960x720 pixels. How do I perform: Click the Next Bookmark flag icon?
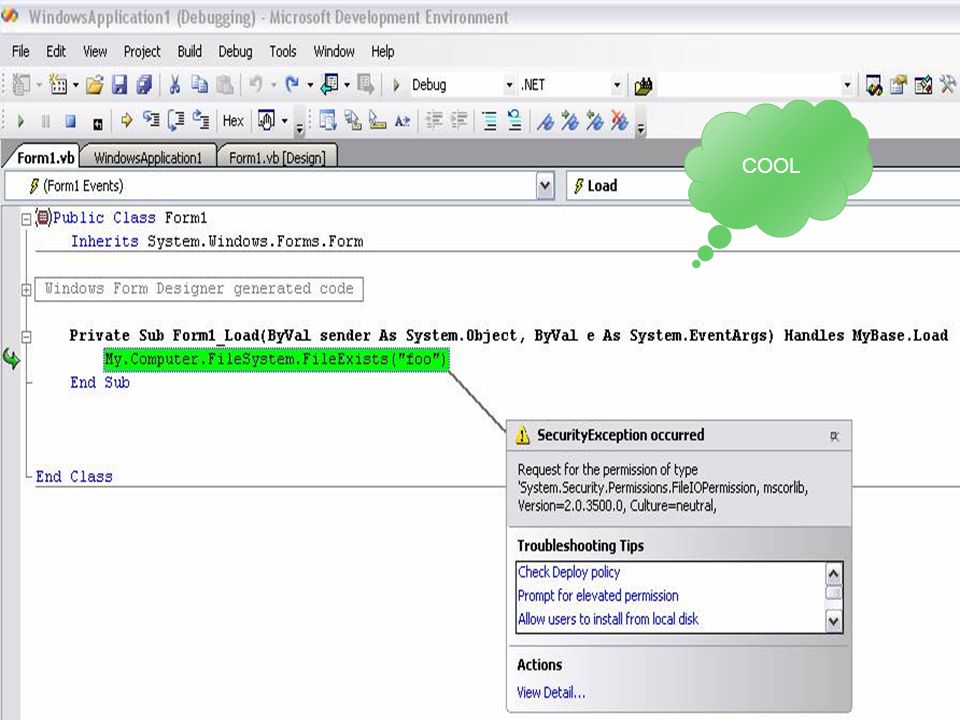point(569,121)
